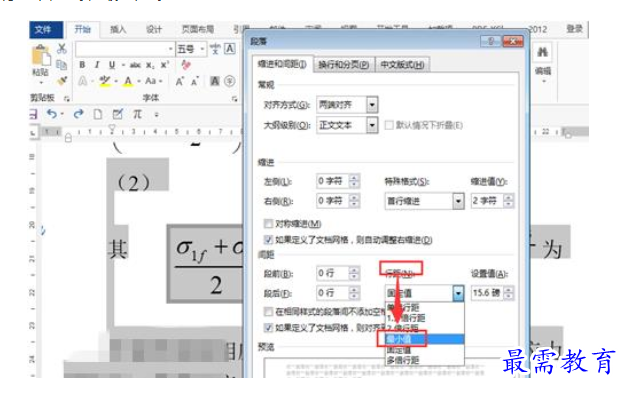Open the special format 特殊格式 dropdown
This screenshot has width=624, height=393.
pos(458,201)
